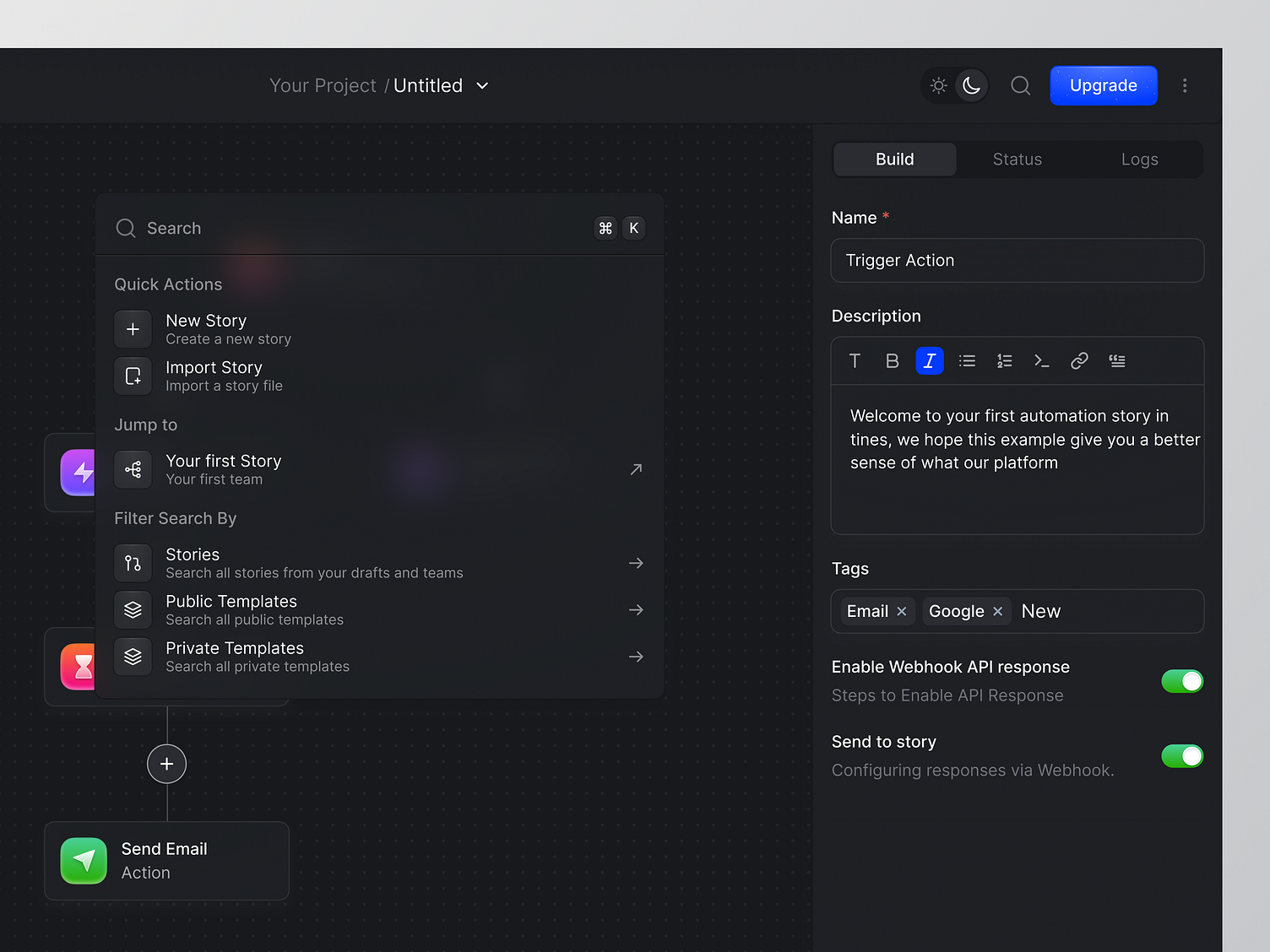Insert a blockquote in the description

pyautogui.click(x=1116, y=360)
